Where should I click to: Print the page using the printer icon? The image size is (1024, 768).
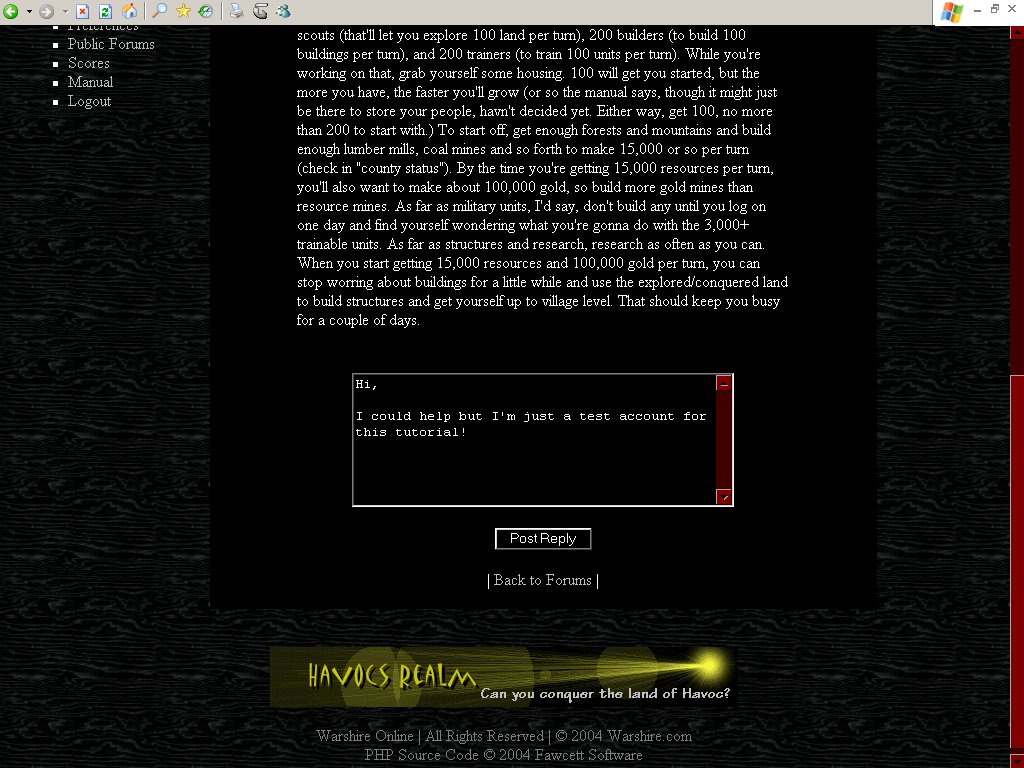(x=236, y=11)
